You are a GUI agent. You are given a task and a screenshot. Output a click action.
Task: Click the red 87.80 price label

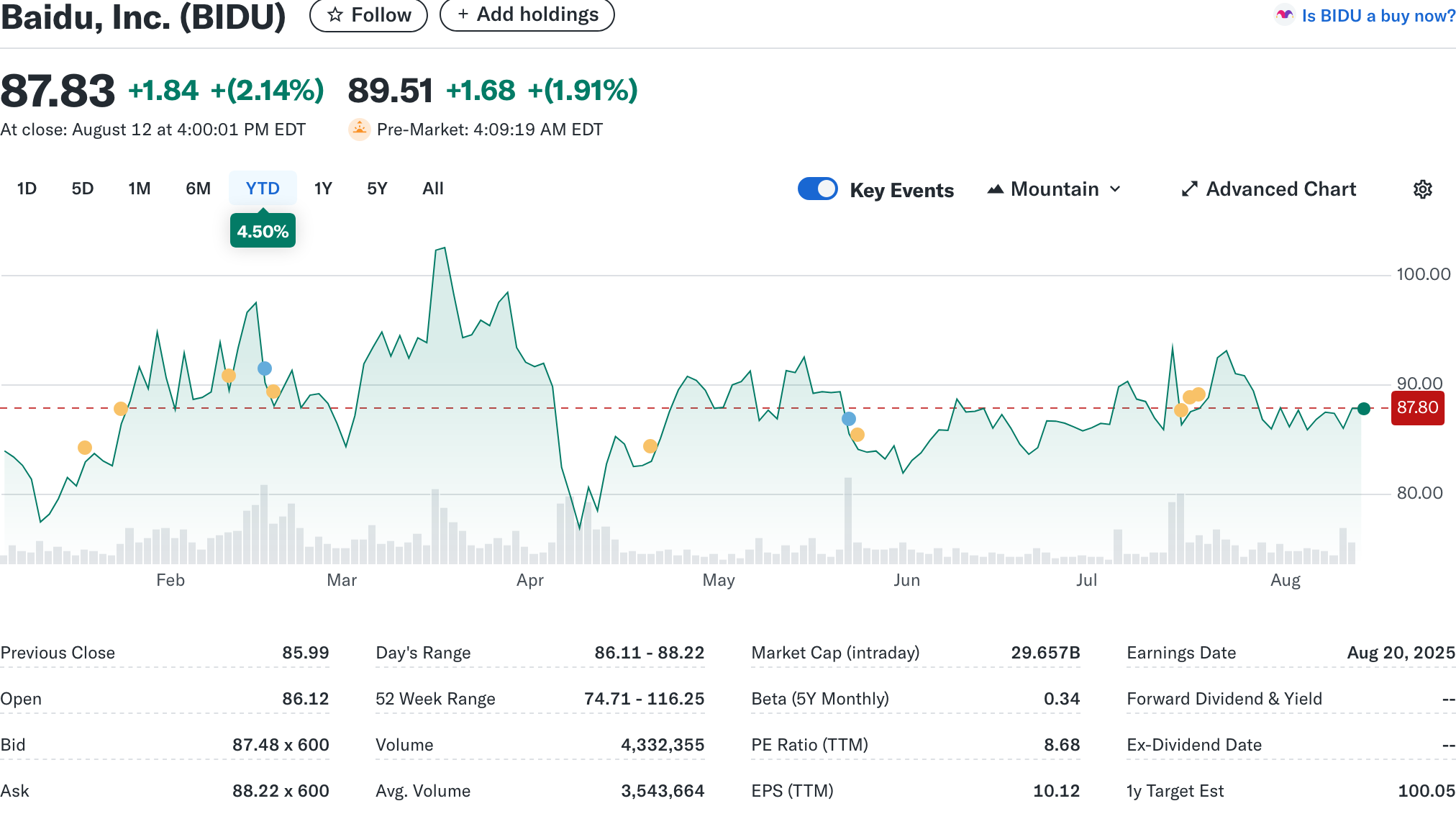[1416, 408]
